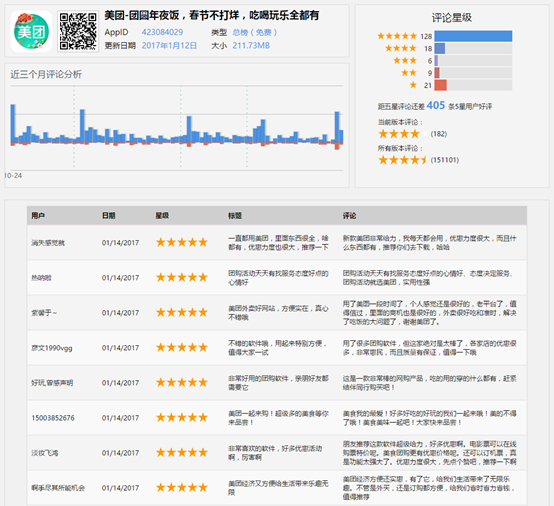
Task: Click the review title 非常喜欢的软件
Action: click(275, 453)
